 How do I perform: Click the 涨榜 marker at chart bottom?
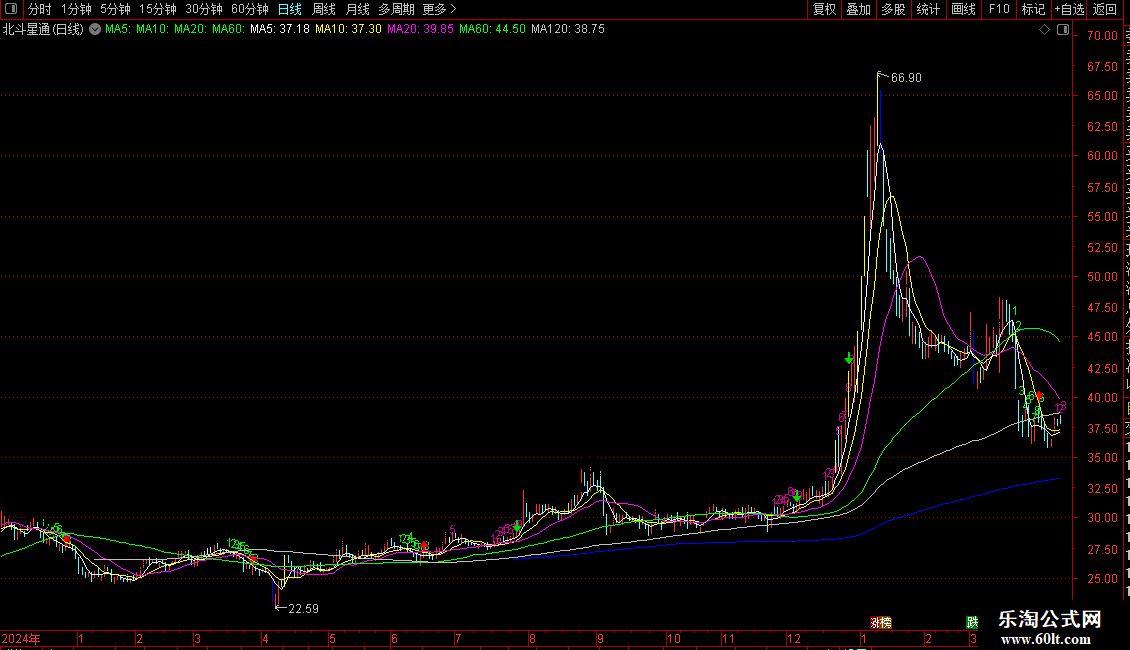tap(881, 623)
